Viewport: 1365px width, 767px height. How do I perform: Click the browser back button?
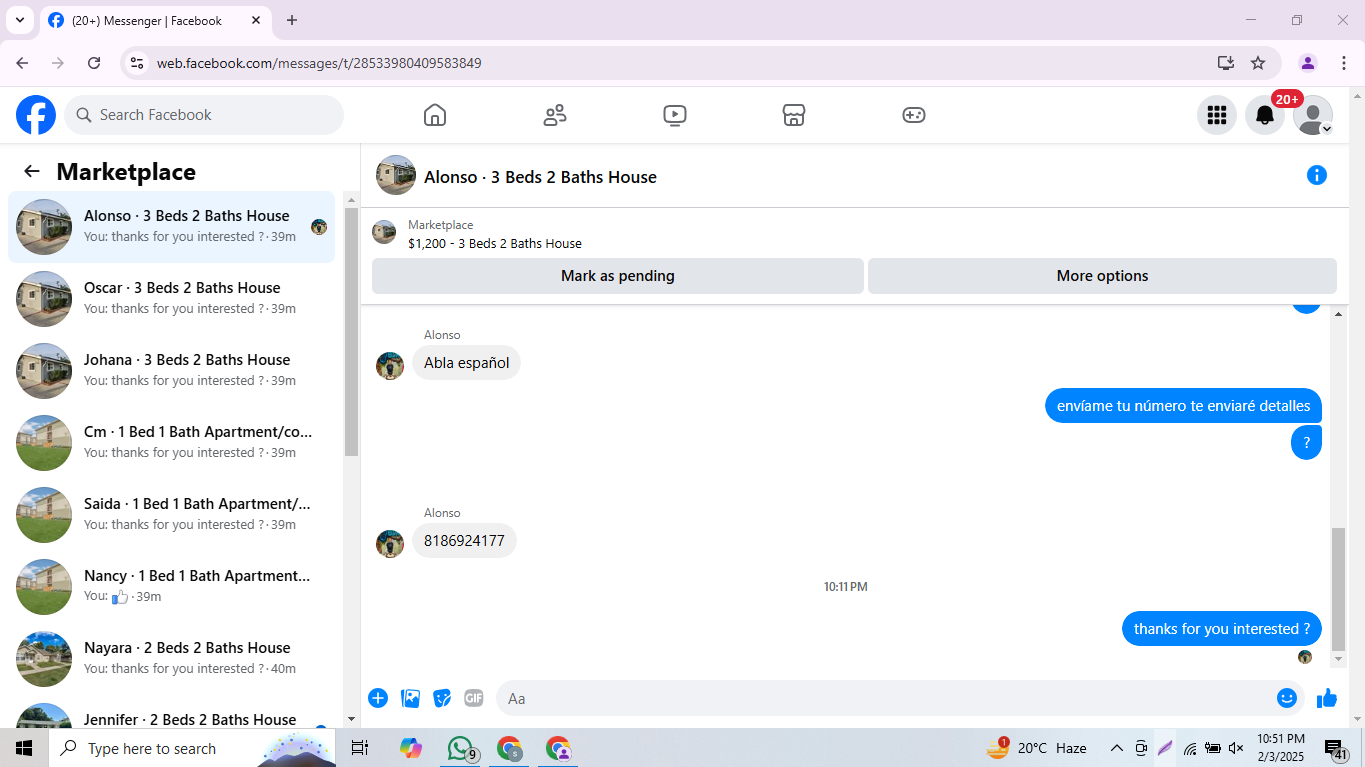[22, 63]
